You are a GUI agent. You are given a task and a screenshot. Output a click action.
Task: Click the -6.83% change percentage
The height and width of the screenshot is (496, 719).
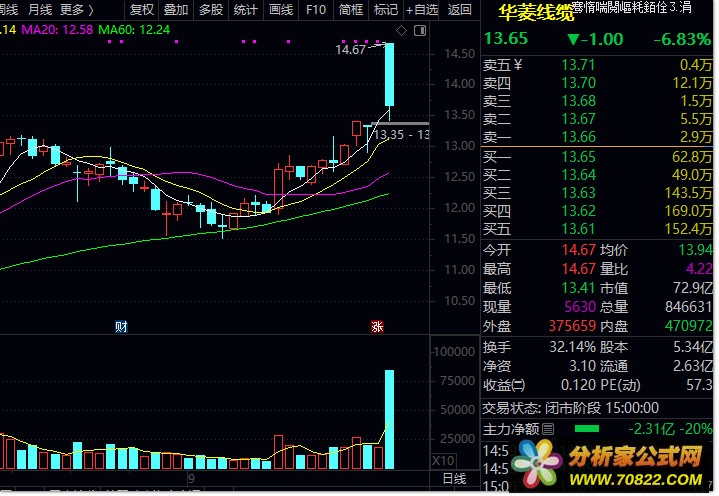[682, 39]
